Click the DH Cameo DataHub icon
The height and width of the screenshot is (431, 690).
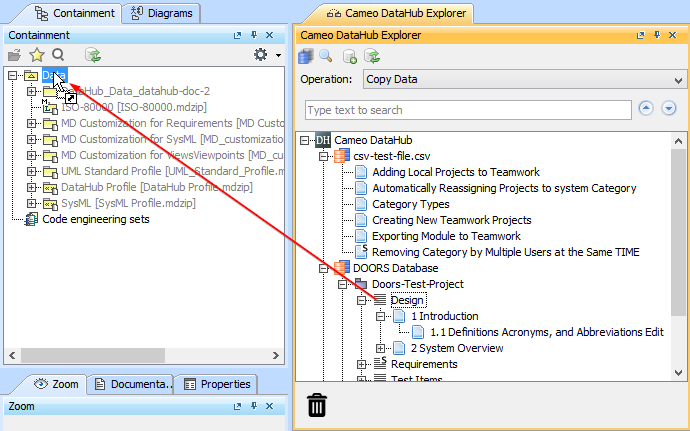pos(323,140)
